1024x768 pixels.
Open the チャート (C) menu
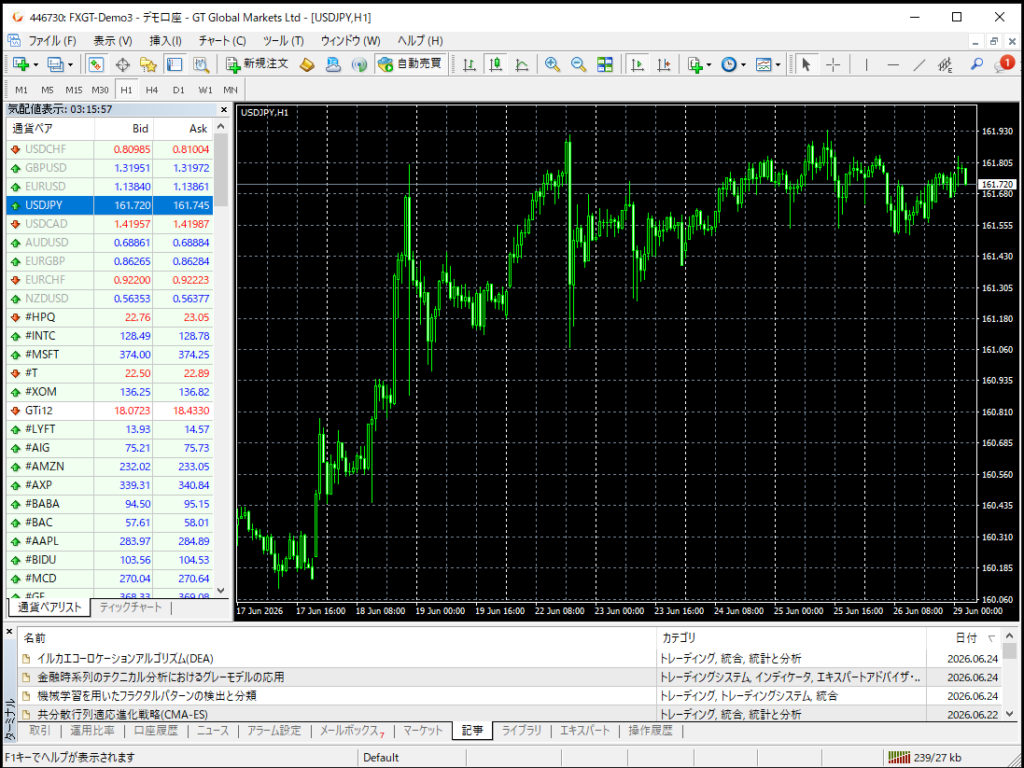pyautogui.click(x=222, y=40)
